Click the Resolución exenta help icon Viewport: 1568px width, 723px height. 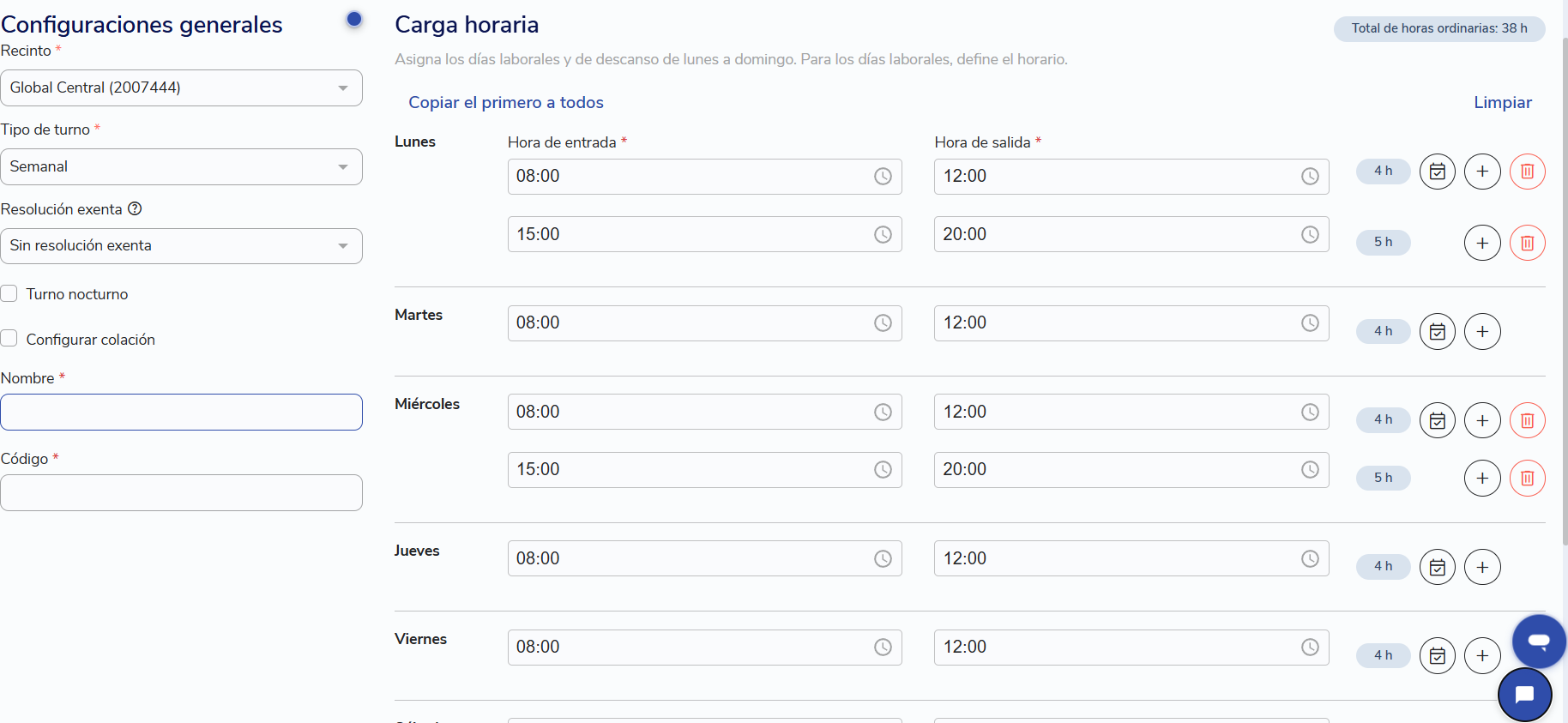coord(135,208)
